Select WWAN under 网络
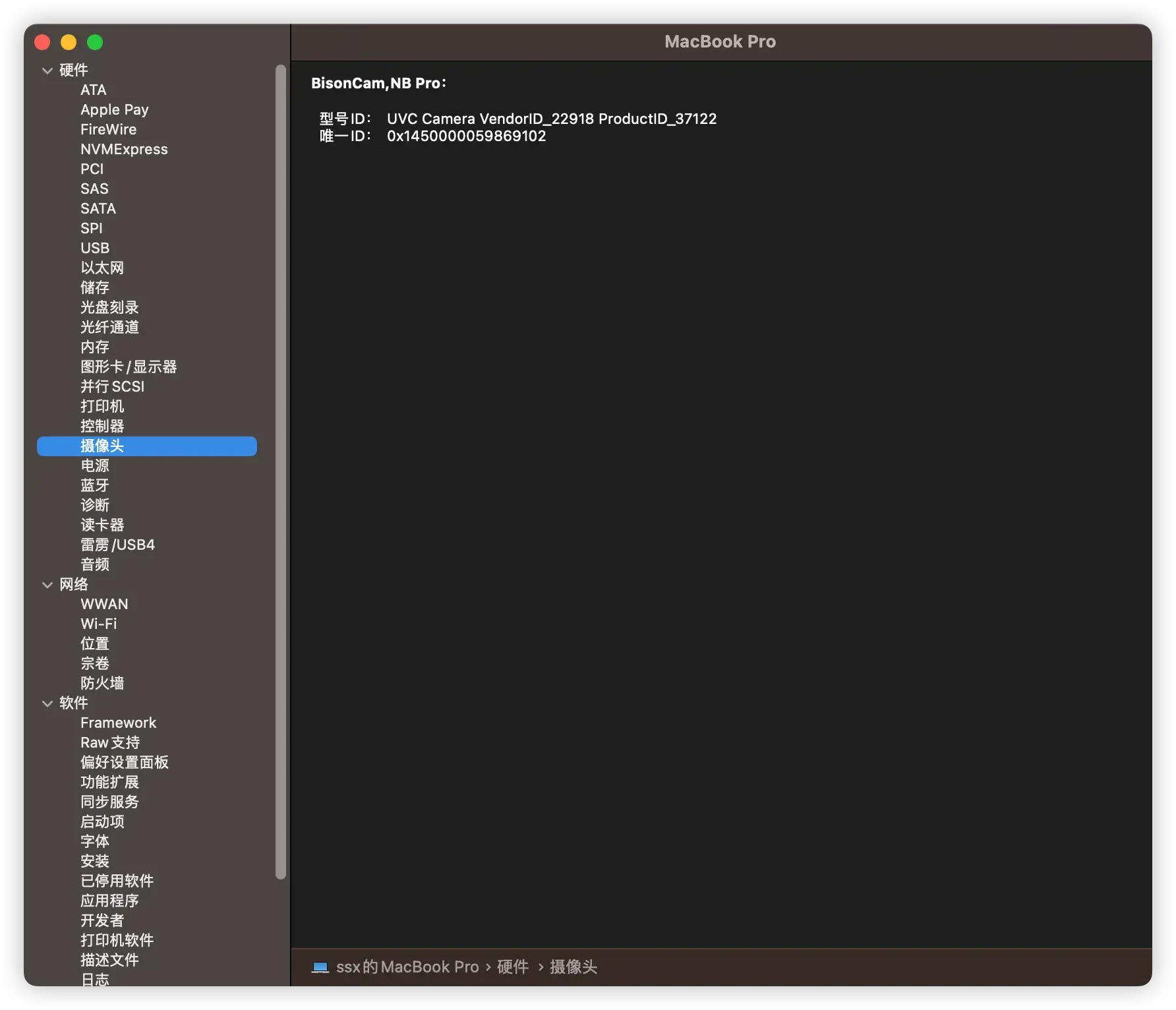The image size is (1176, 1010). click(104, 604)
